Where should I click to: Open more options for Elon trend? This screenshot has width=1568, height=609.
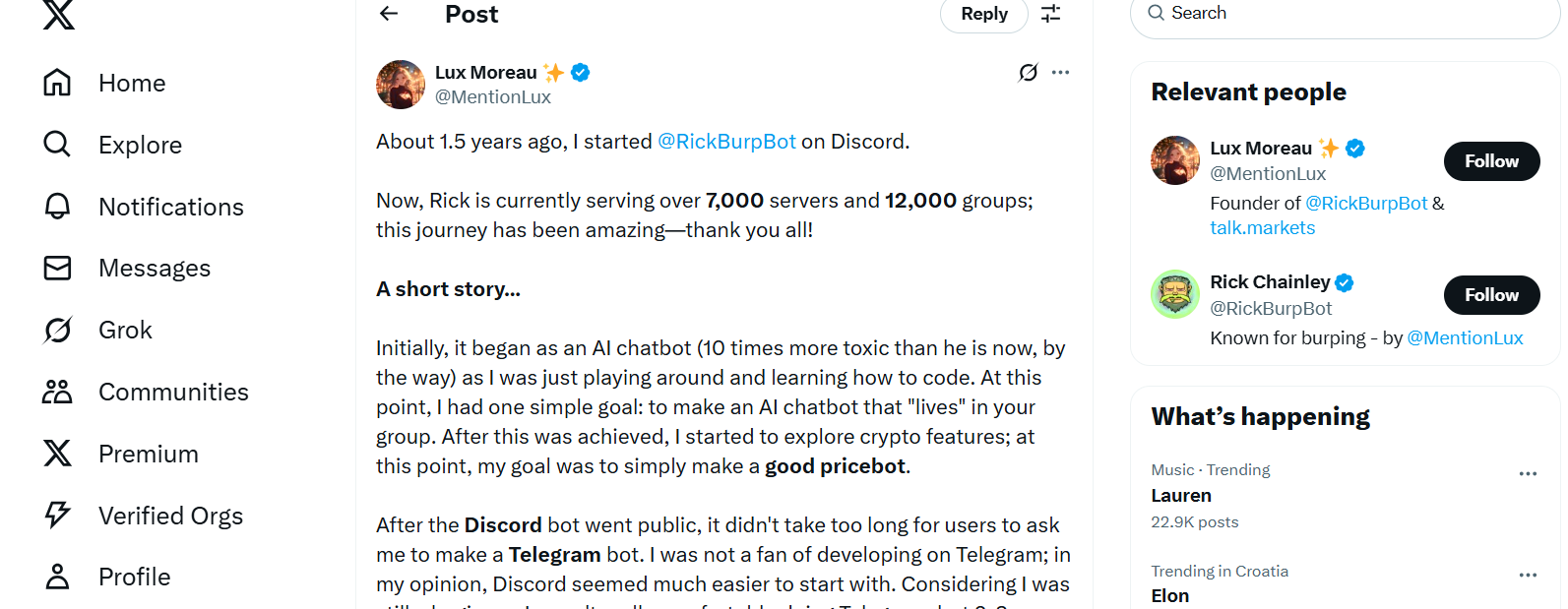(x=1528, y=575)
